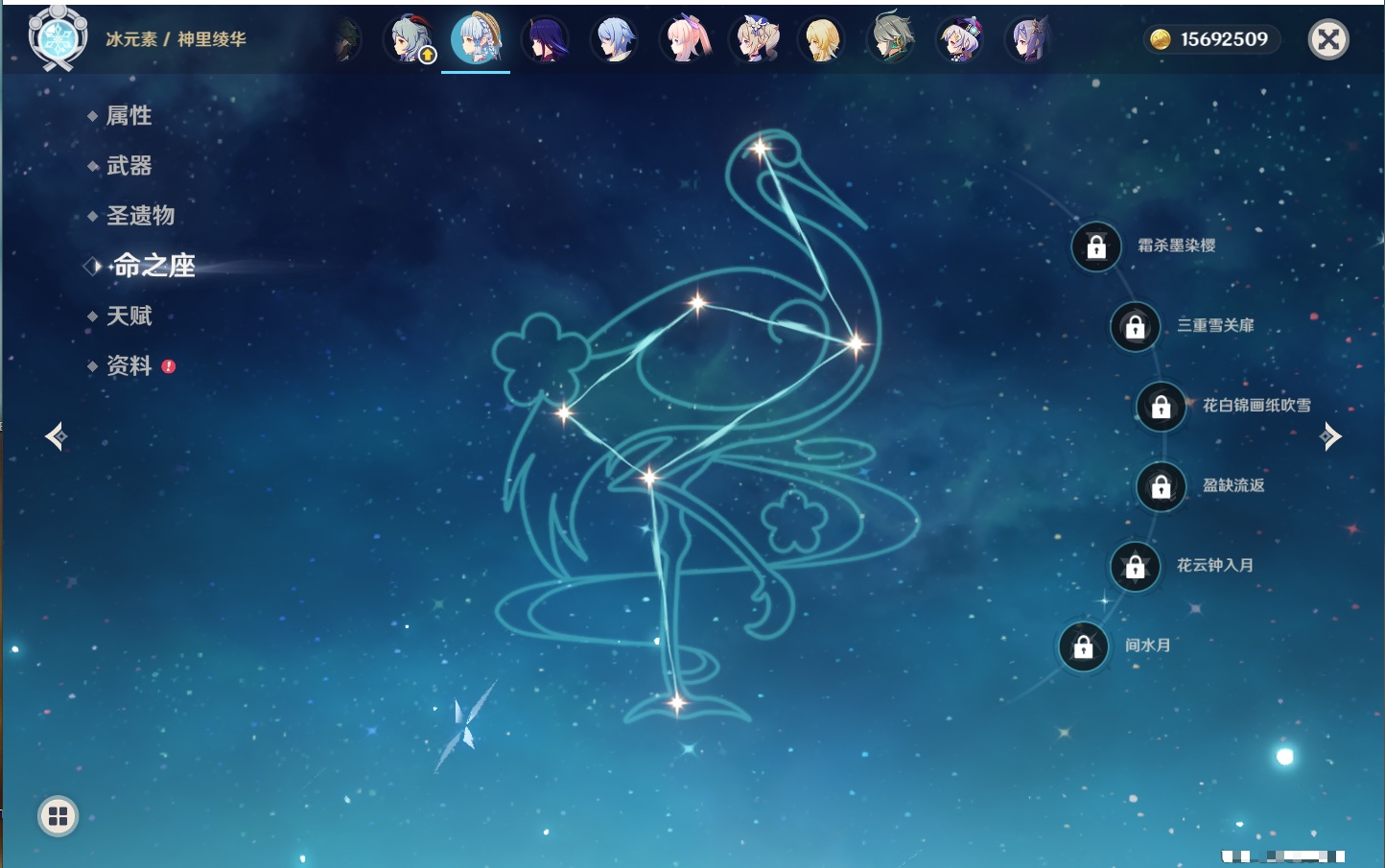Open the locked constellation 霜杀墨染樱

pos(1096,246)
